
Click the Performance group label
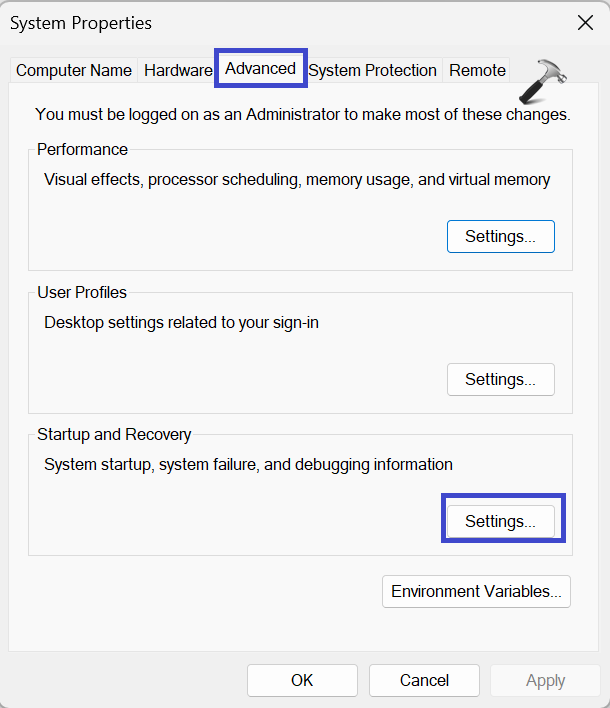(x=83, y=150)
